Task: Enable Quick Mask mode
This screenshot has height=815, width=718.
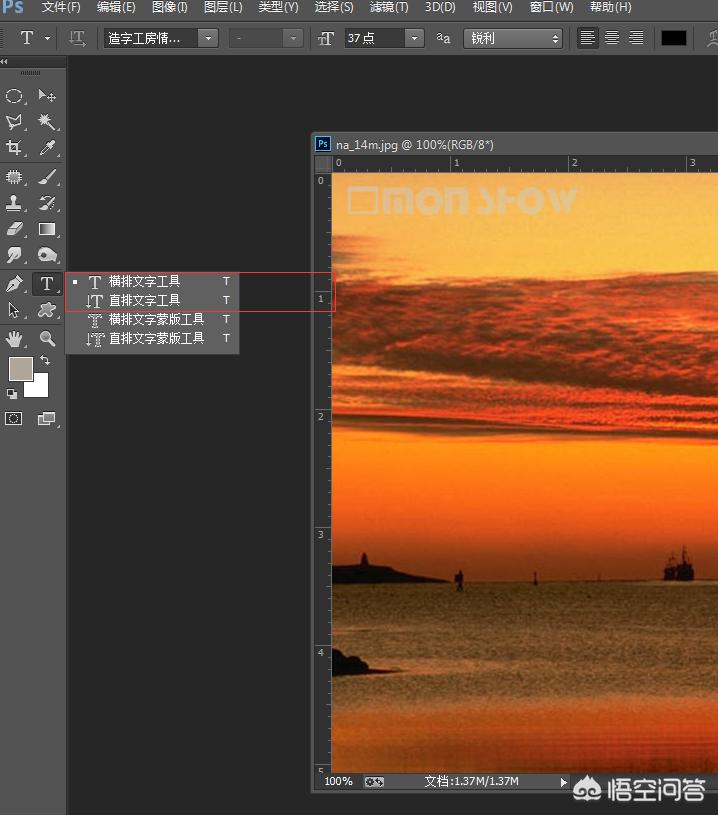Action: point(14,419)
